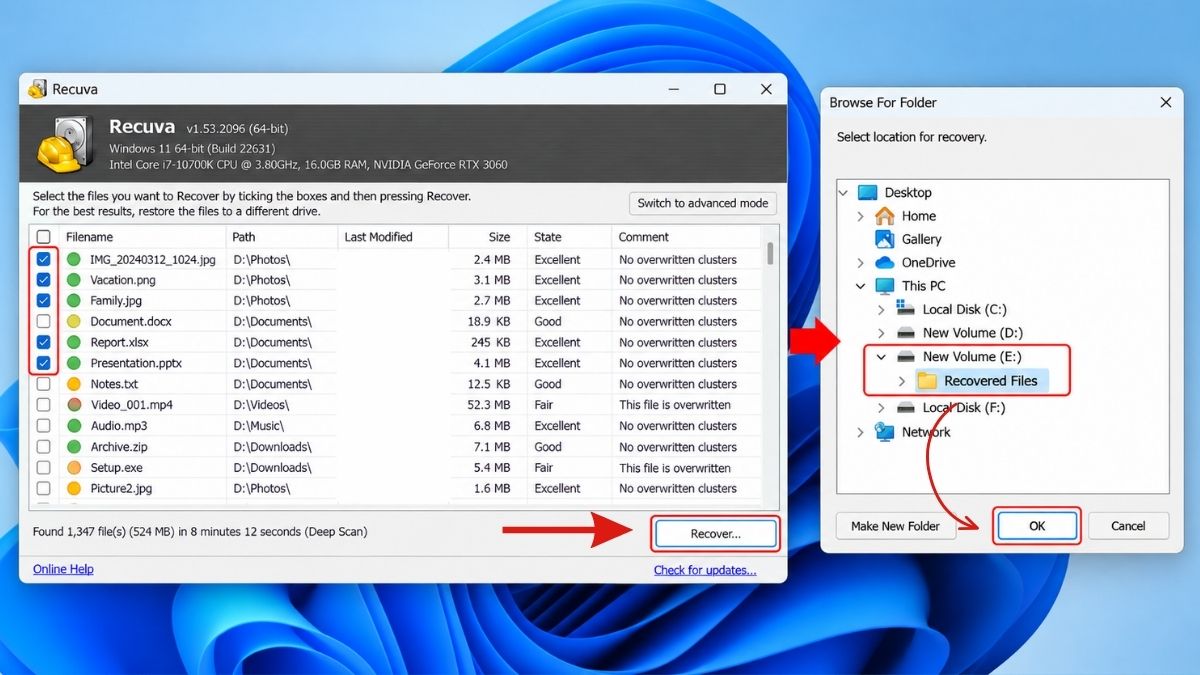1200x675 pixels.
Task: Click the Network icon in folder tree
Action: (885, 432)
